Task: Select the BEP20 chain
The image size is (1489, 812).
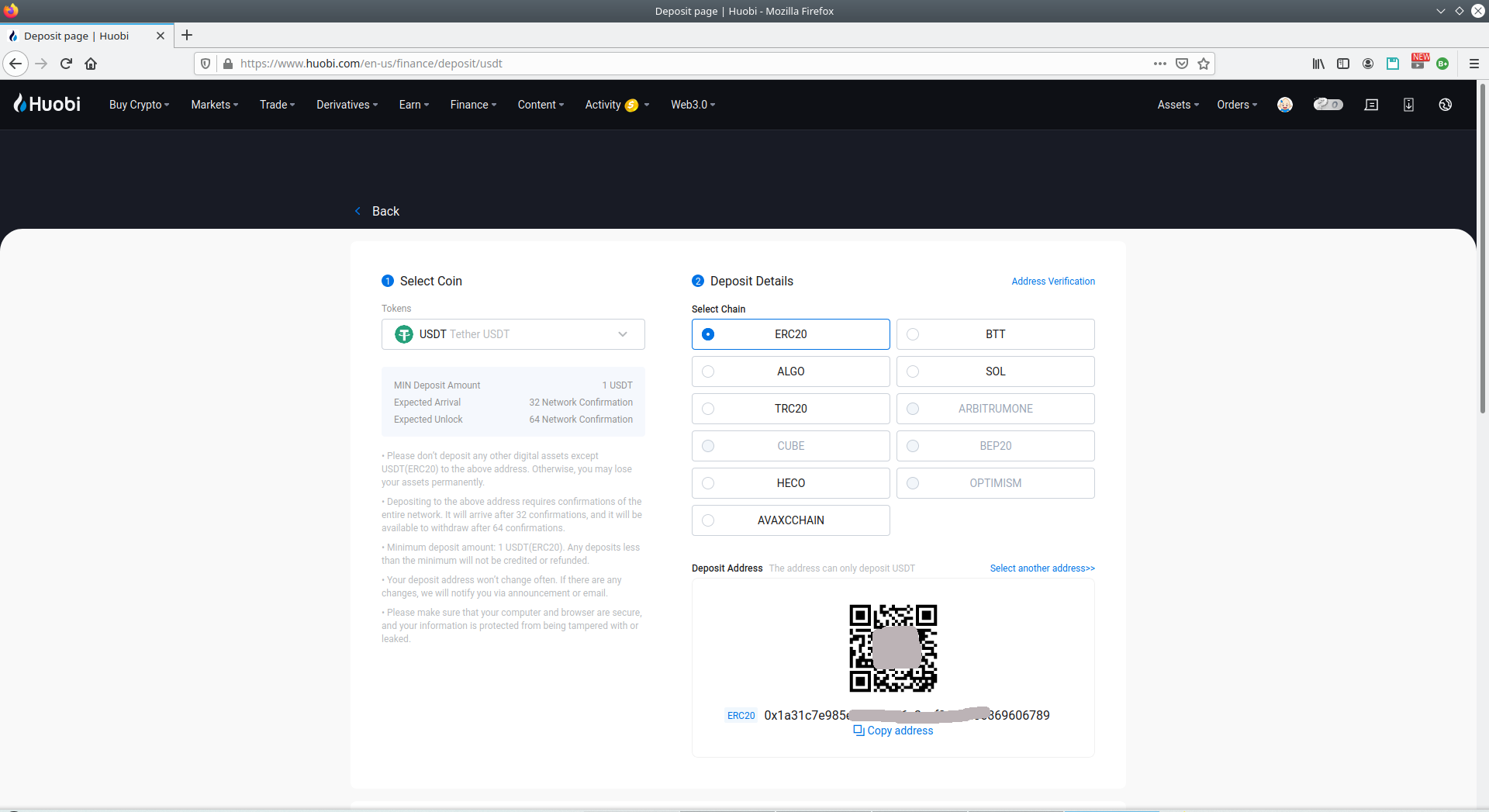Action: click(996, 446)
